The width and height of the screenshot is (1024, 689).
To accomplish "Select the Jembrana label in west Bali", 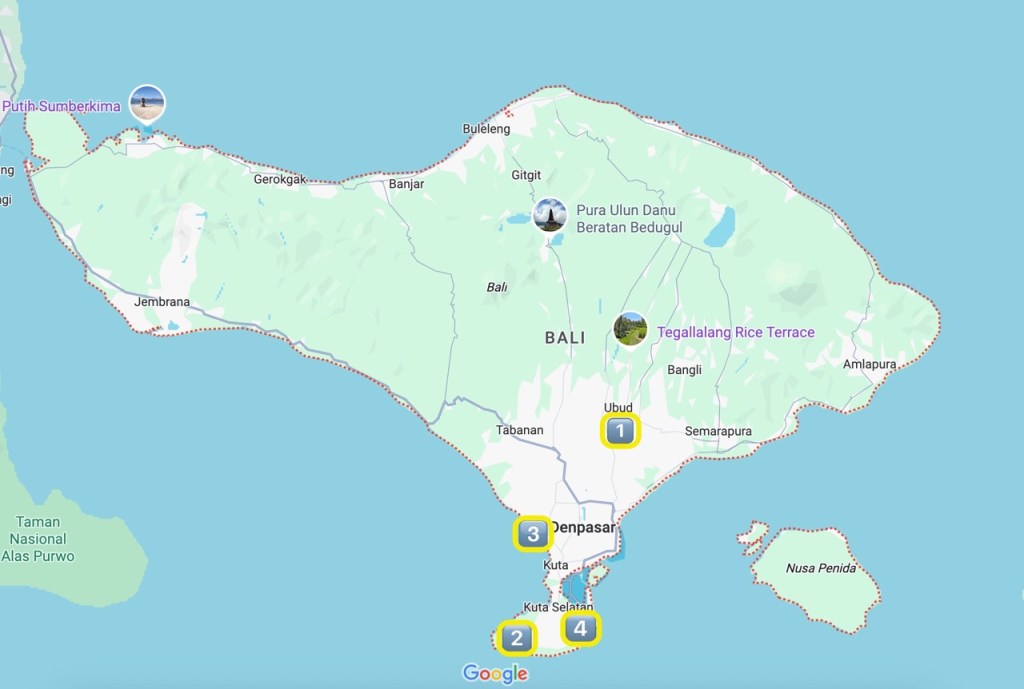I will coord(162,302).
